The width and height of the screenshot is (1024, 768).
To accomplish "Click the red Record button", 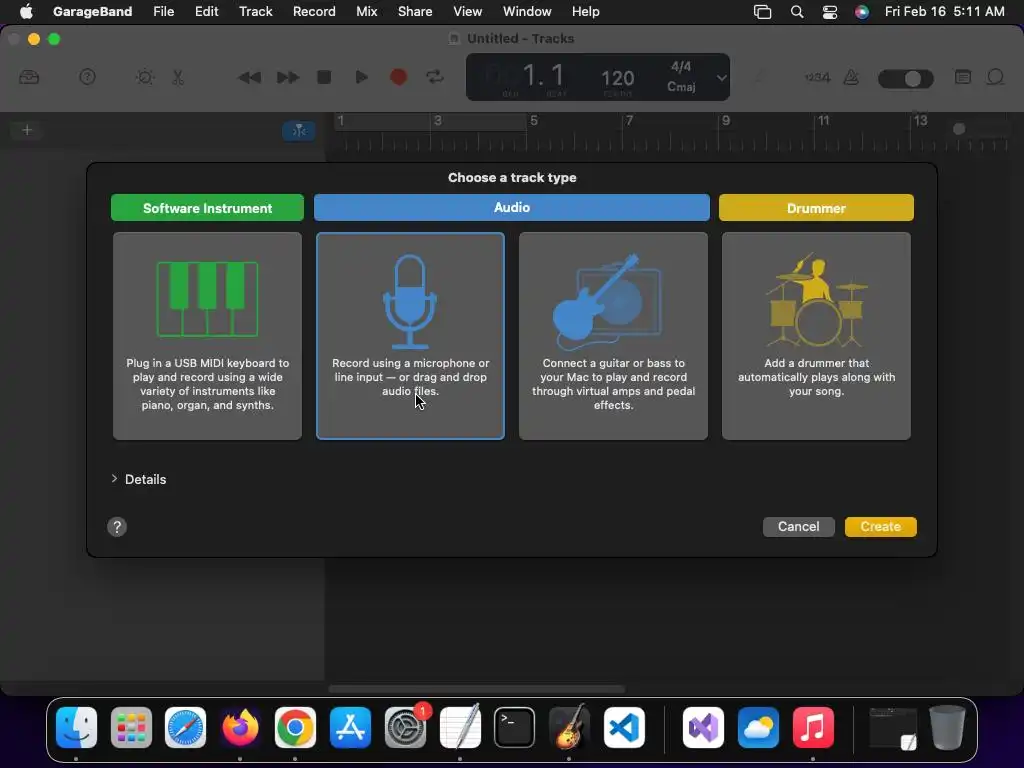I will pos(398,78).
